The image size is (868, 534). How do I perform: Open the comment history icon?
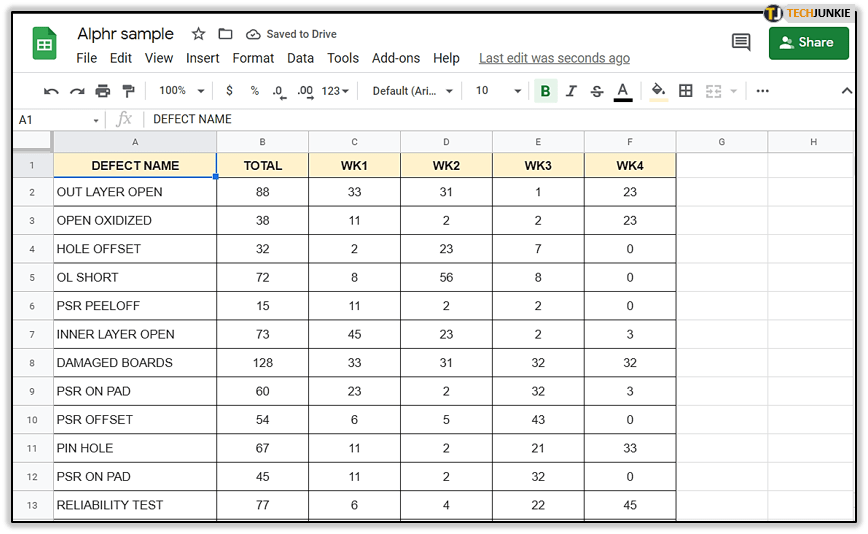741,42
